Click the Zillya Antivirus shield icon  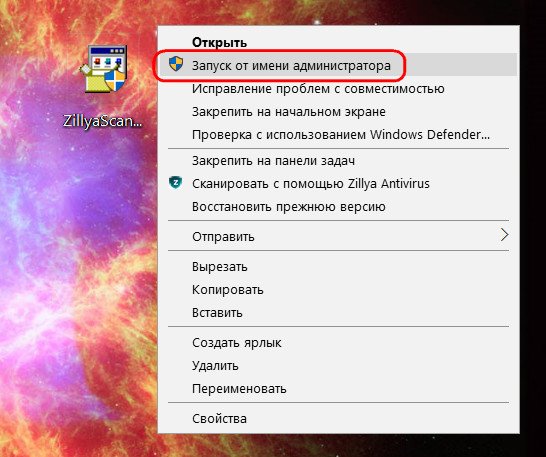coord(176,183)
